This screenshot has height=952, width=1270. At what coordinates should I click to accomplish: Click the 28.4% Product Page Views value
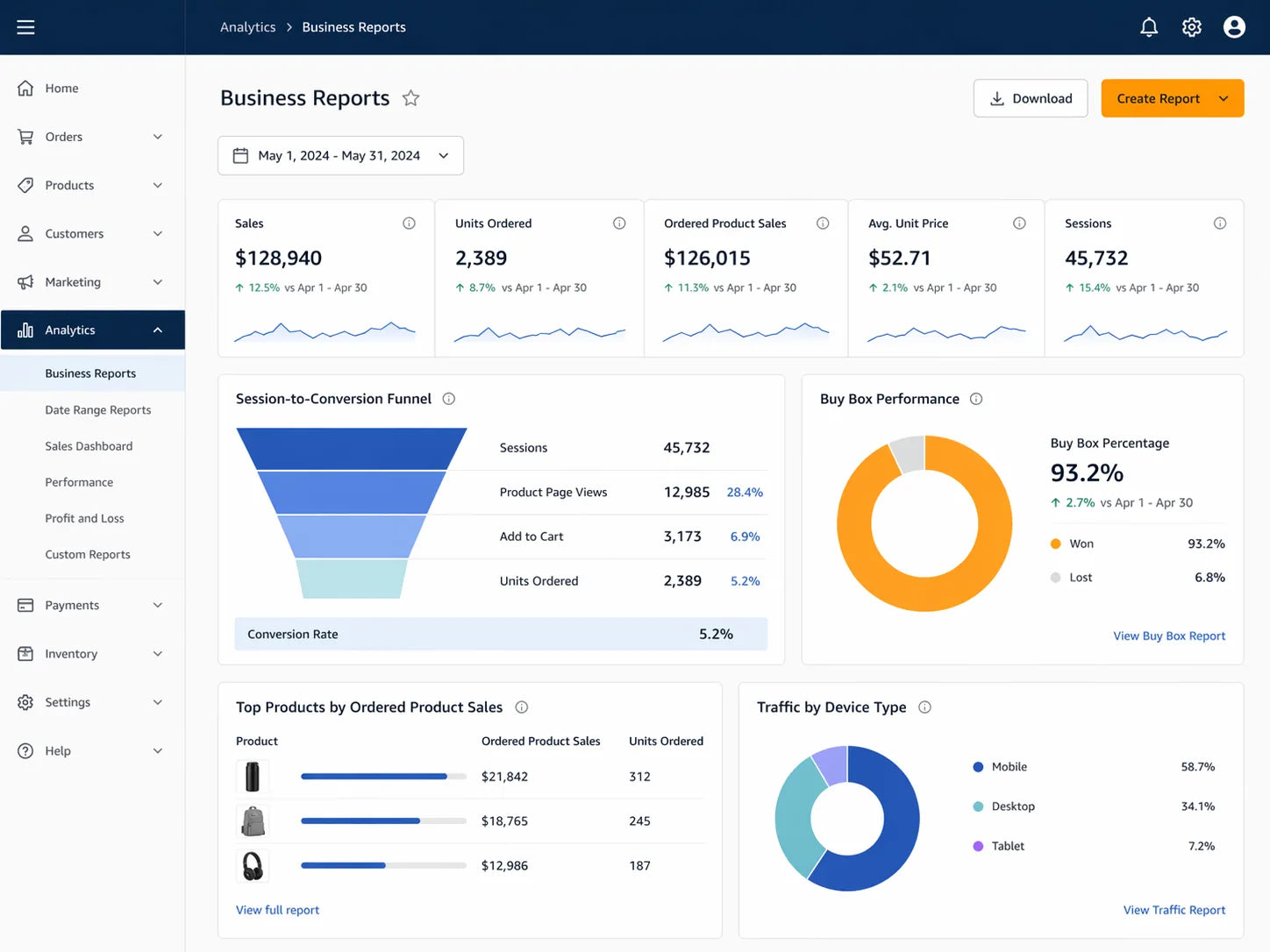point(745,493)
